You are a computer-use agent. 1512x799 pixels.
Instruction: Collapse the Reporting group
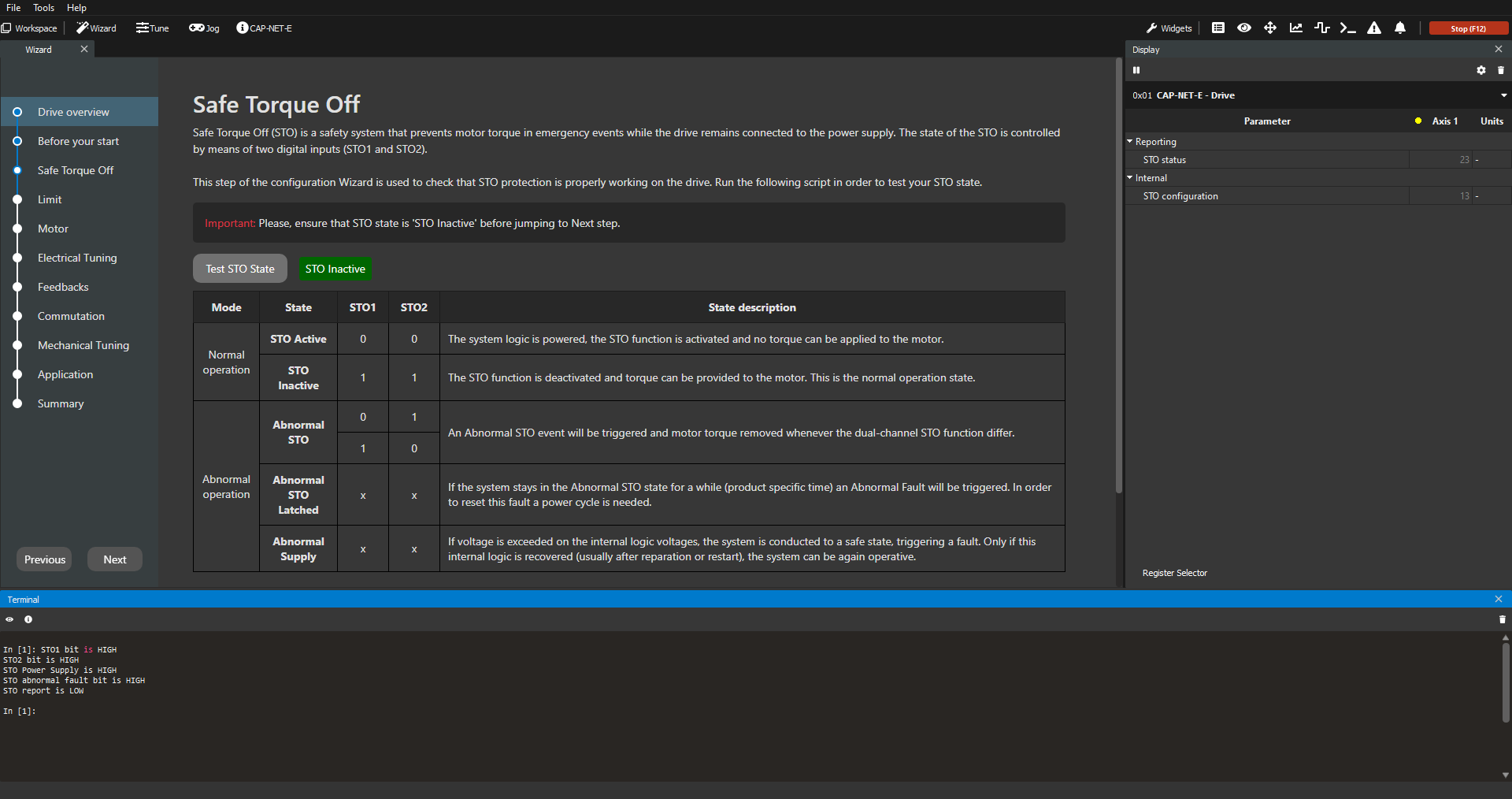1130,142
